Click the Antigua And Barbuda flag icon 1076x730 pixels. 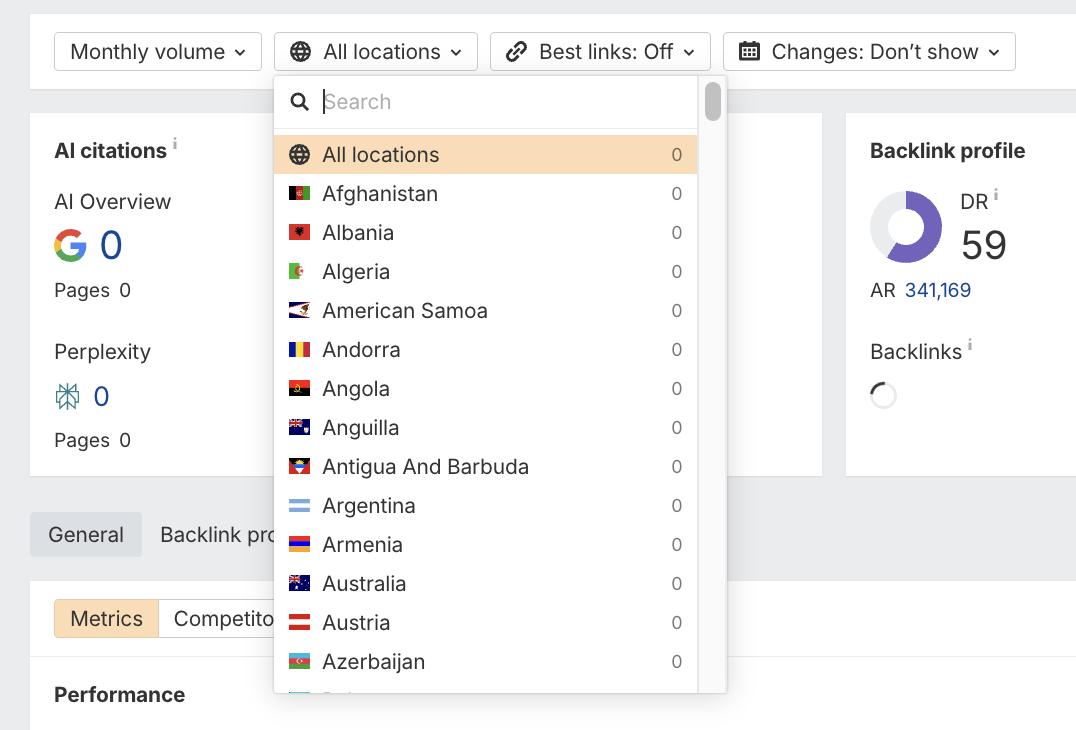pyautogui.click(x=299, y=467)
